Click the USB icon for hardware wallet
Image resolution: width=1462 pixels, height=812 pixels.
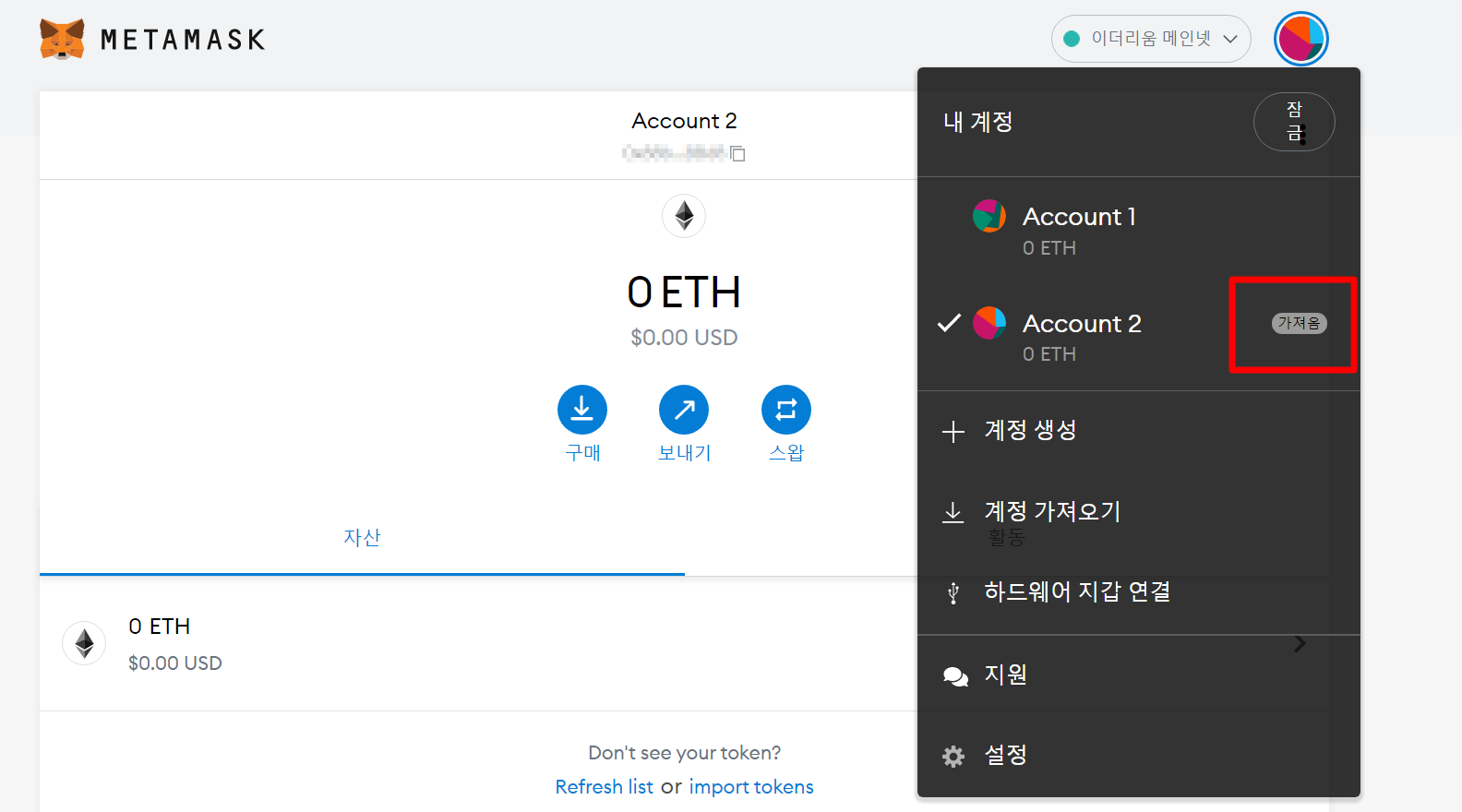tap(953, 592)
